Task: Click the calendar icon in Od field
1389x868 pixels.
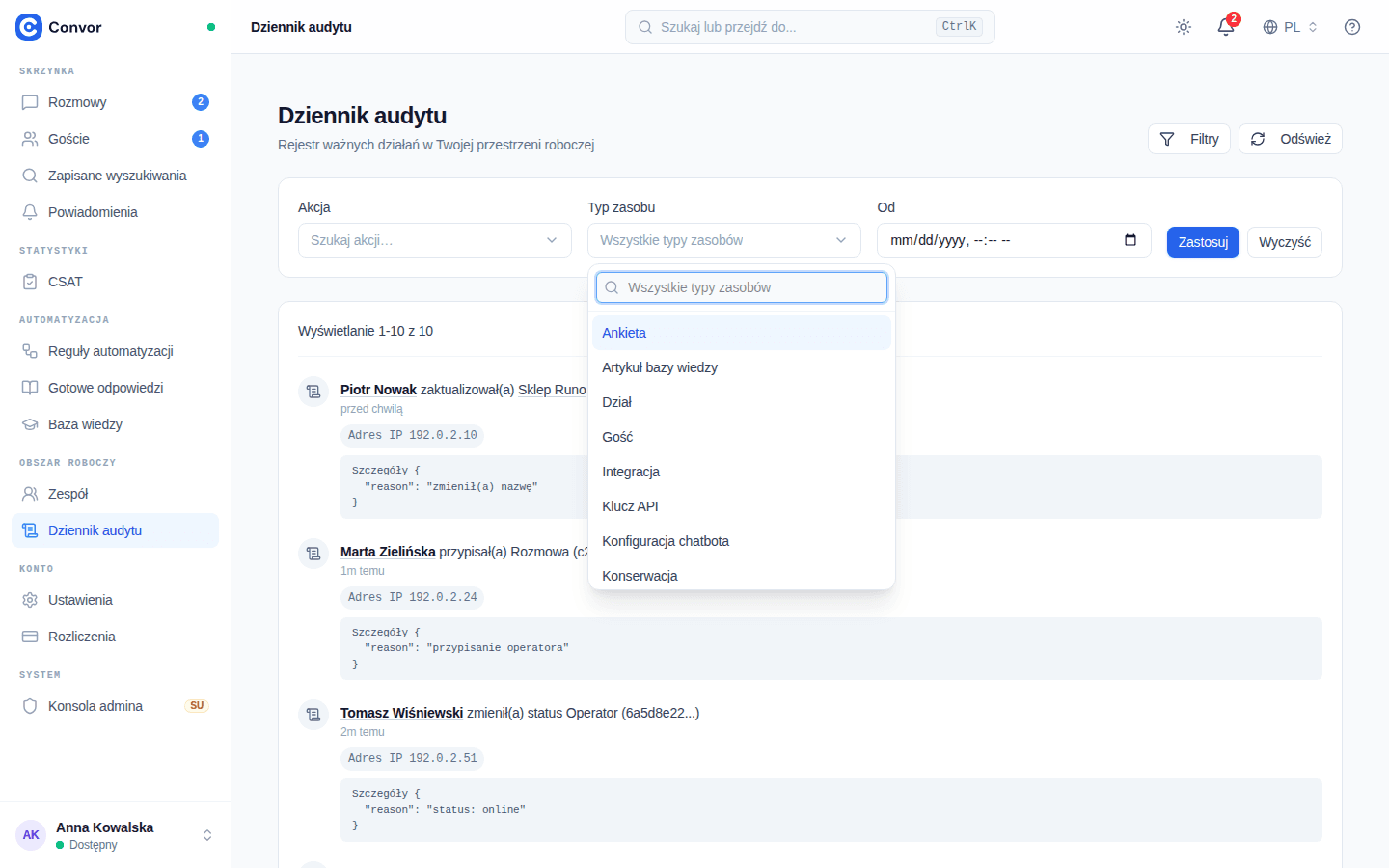Action: (1130, 240)
